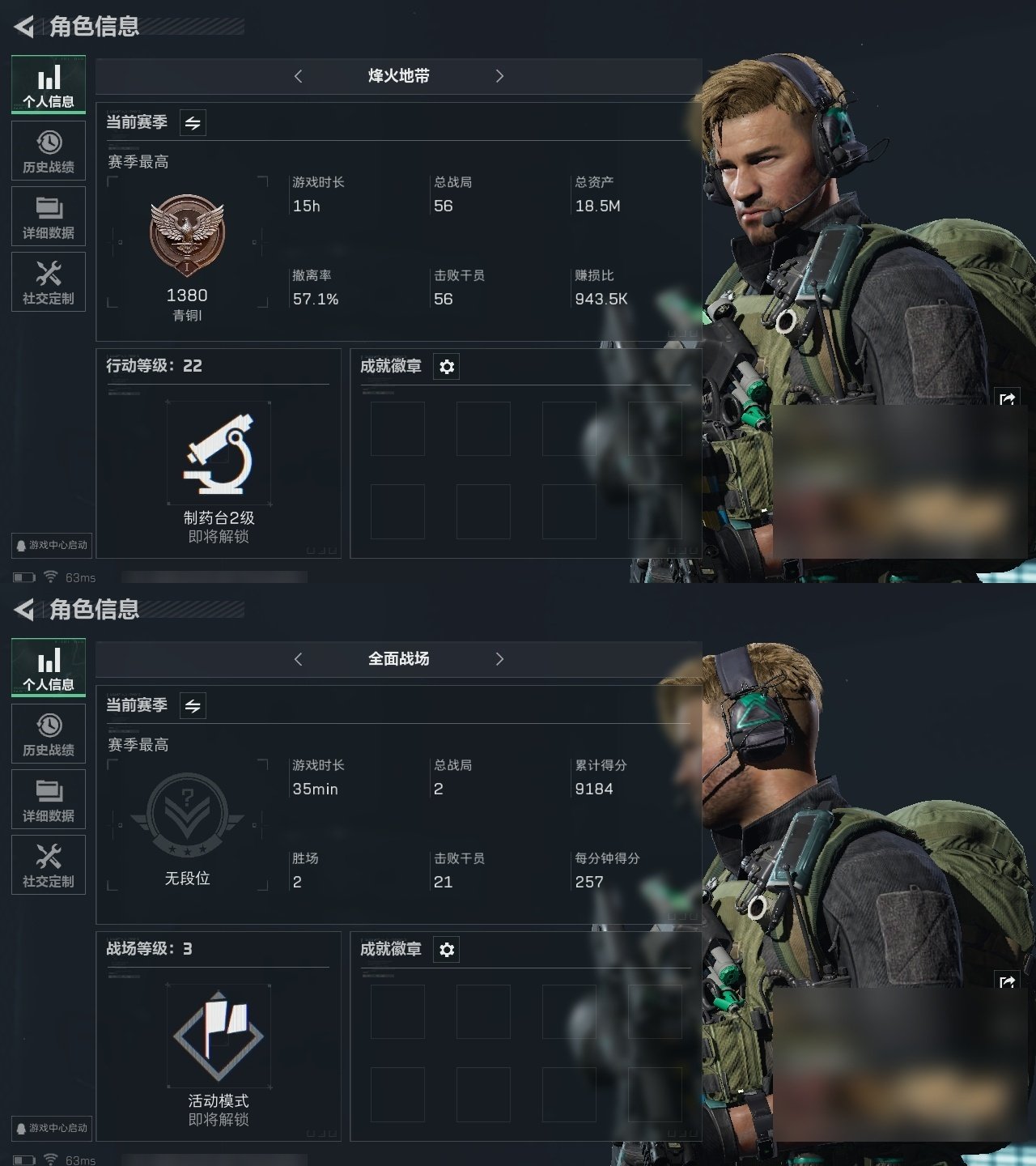
Task: Open 详细数据 tab in 全面战场 view
Action: point(49,799)
